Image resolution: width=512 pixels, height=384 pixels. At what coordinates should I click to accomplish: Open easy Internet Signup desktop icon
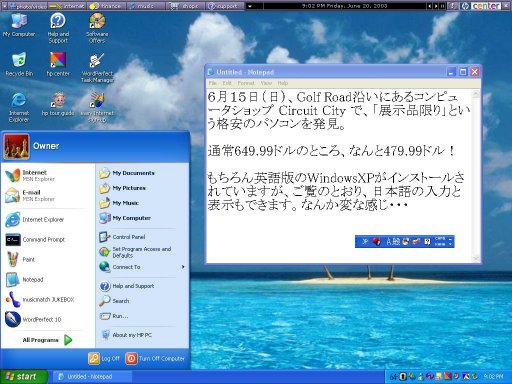click(97, 108)
